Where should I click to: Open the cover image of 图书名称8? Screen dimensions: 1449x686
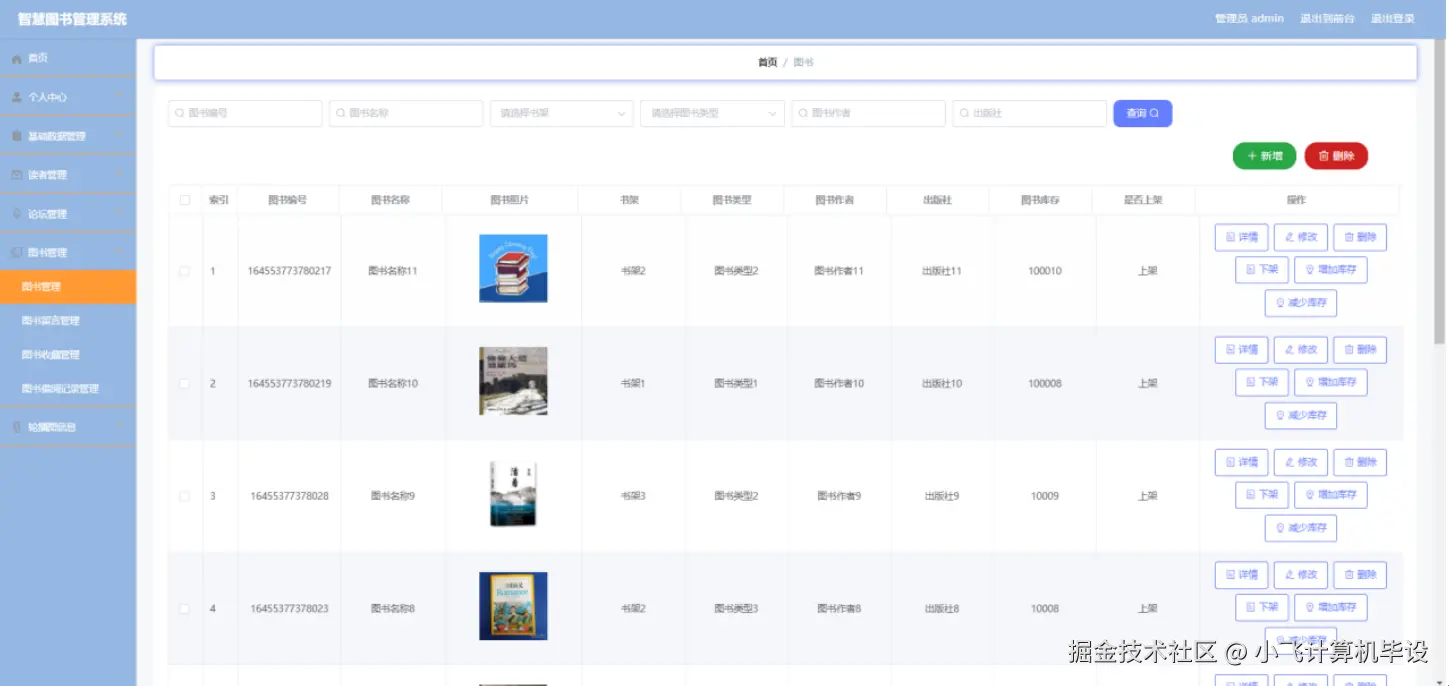(x=513, y=606)
